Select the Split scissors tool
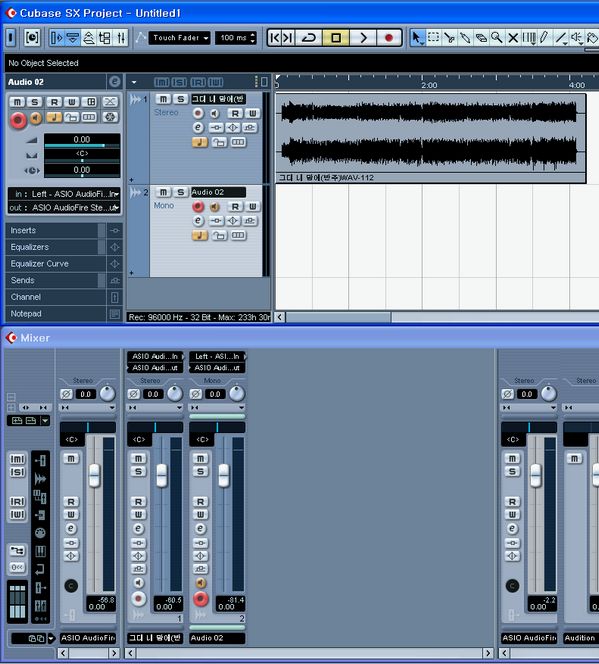The image size is (599, 664). pyautogui.click(x=449, y=38)
